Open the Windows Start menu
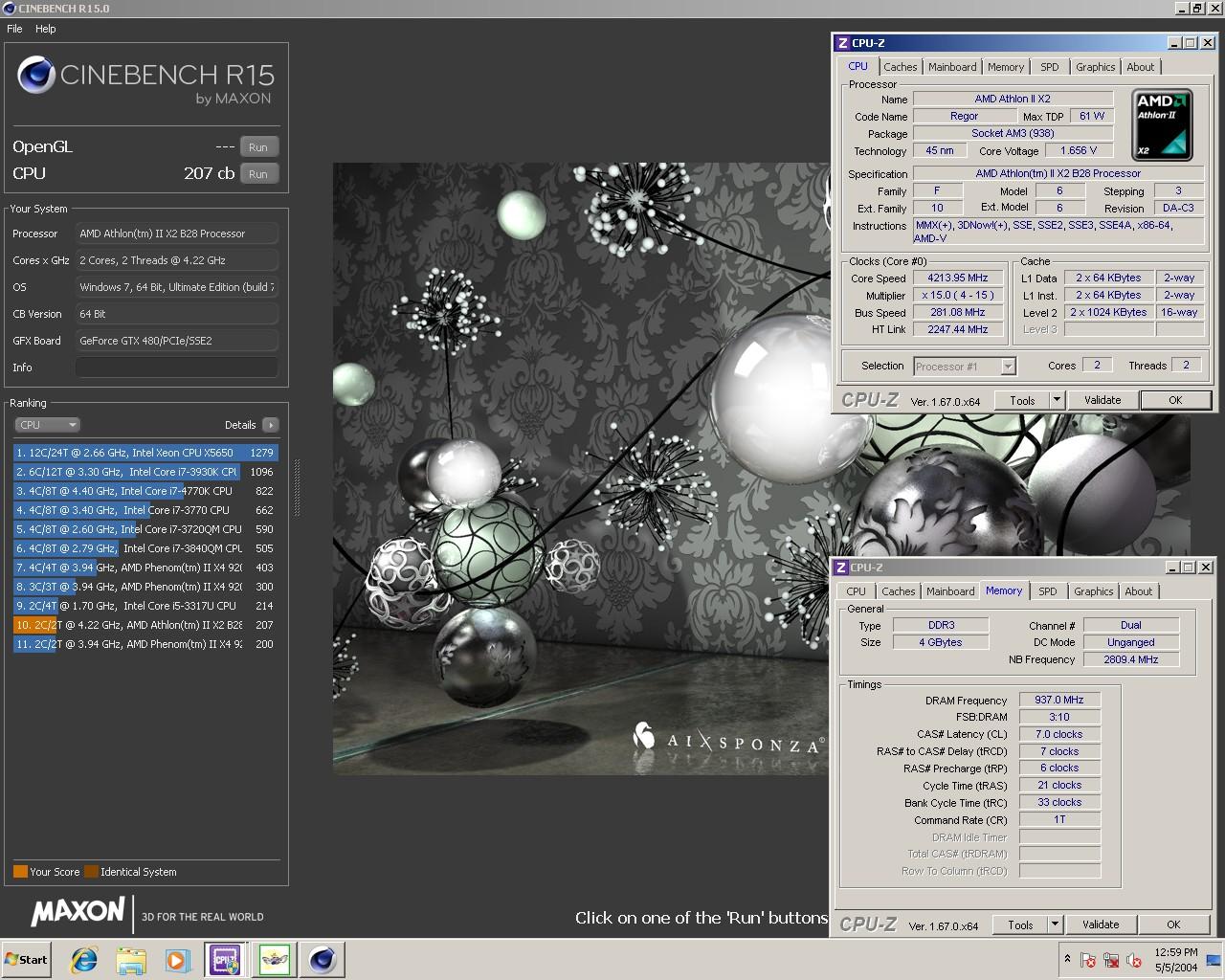The width and height of the screenshot is (1225, 980). 26,960
